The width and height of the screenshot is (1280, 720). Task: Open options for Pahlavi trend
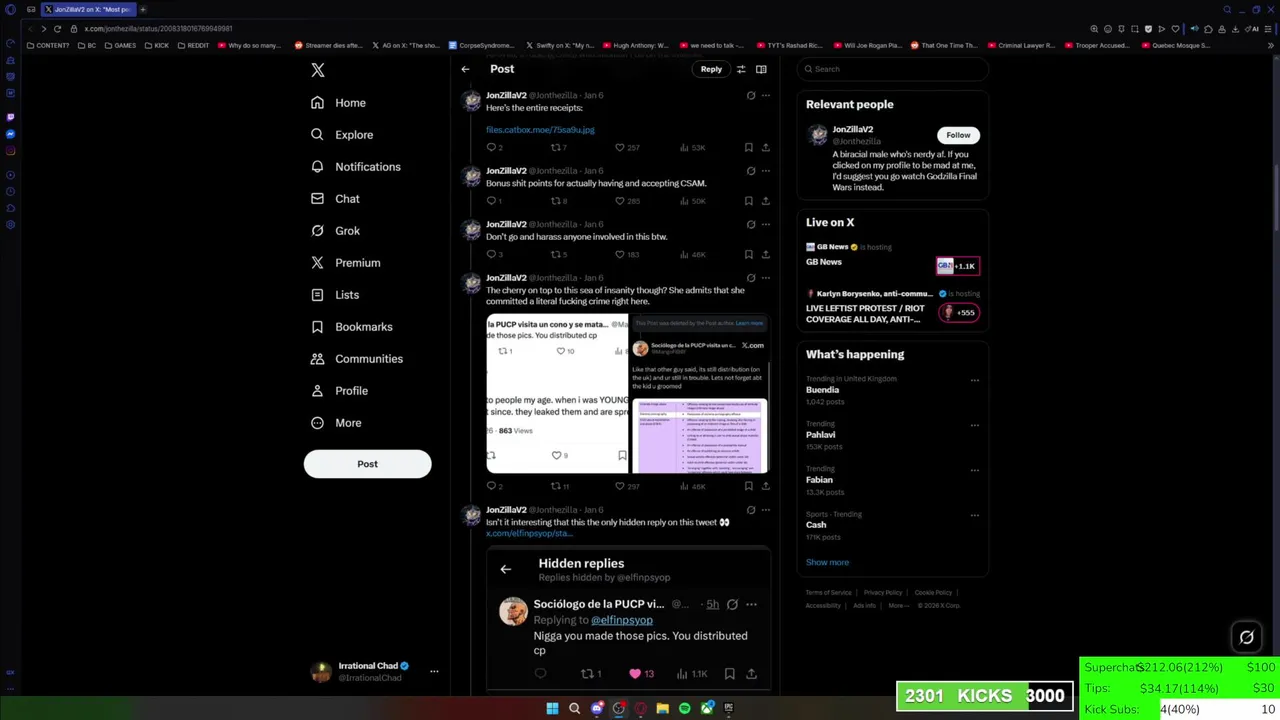[x=975, y=425]
